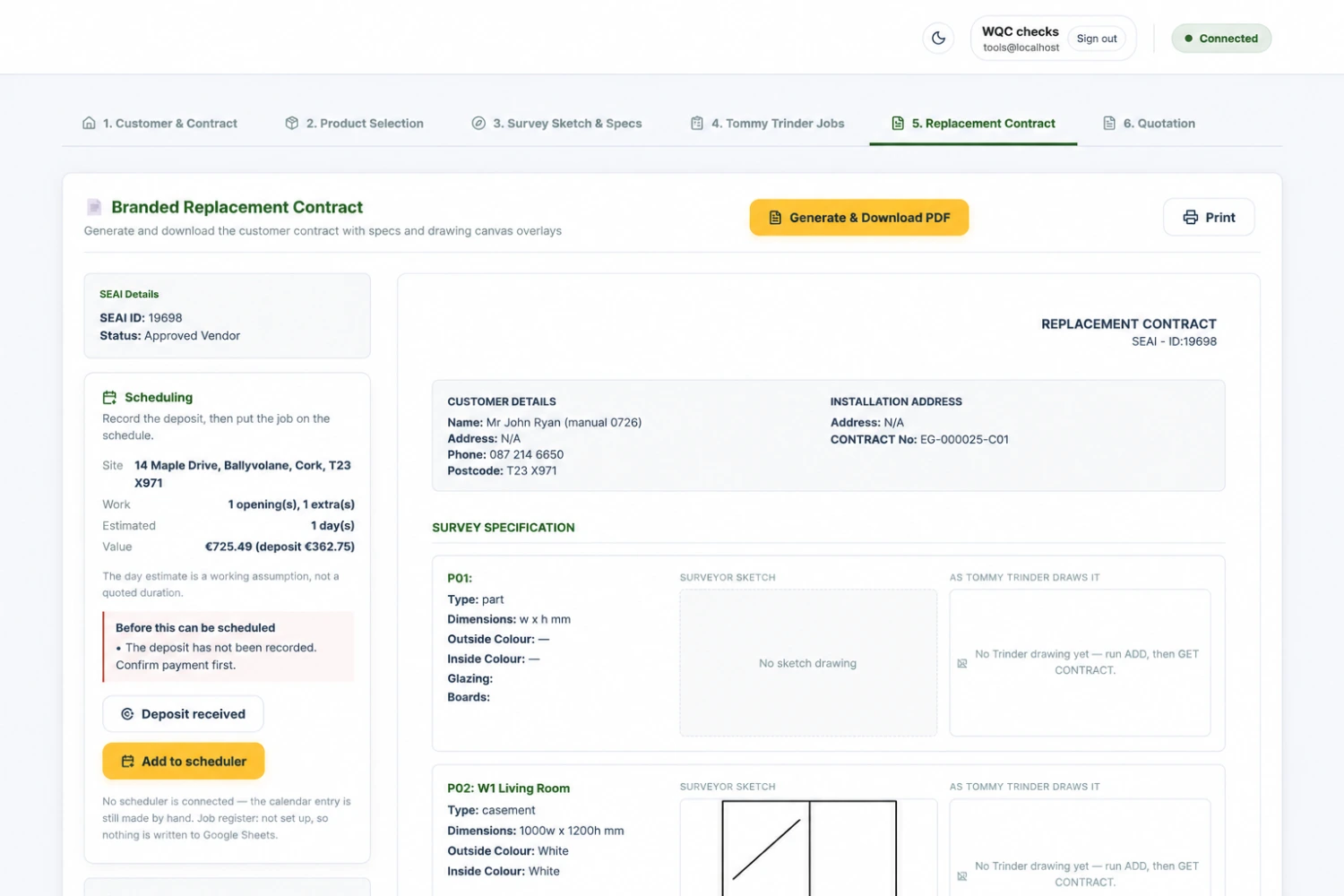Open the 6. Quotation tab
Screen dimensions: 1344x896
(1149, 124)
